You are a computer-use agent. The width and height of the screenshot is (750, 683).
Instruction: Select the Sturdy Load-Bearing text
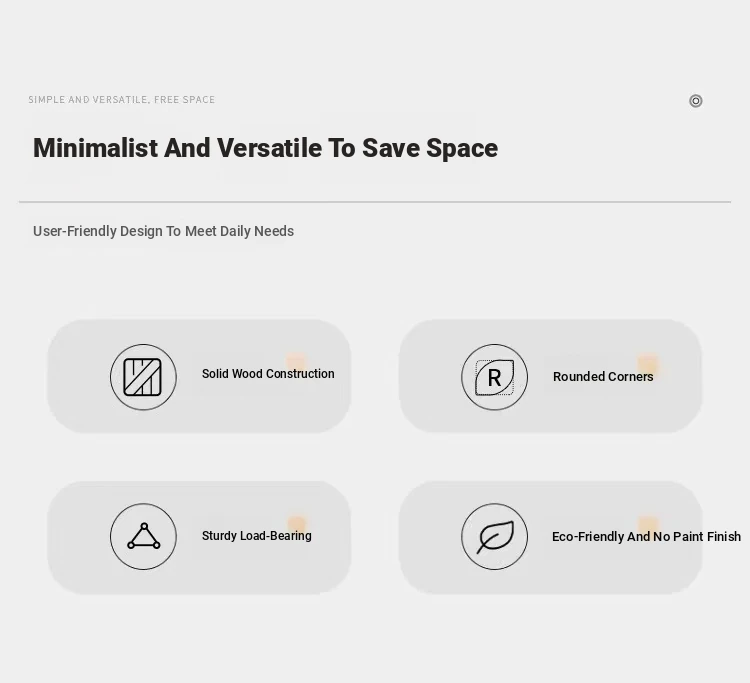pos(257,536)
